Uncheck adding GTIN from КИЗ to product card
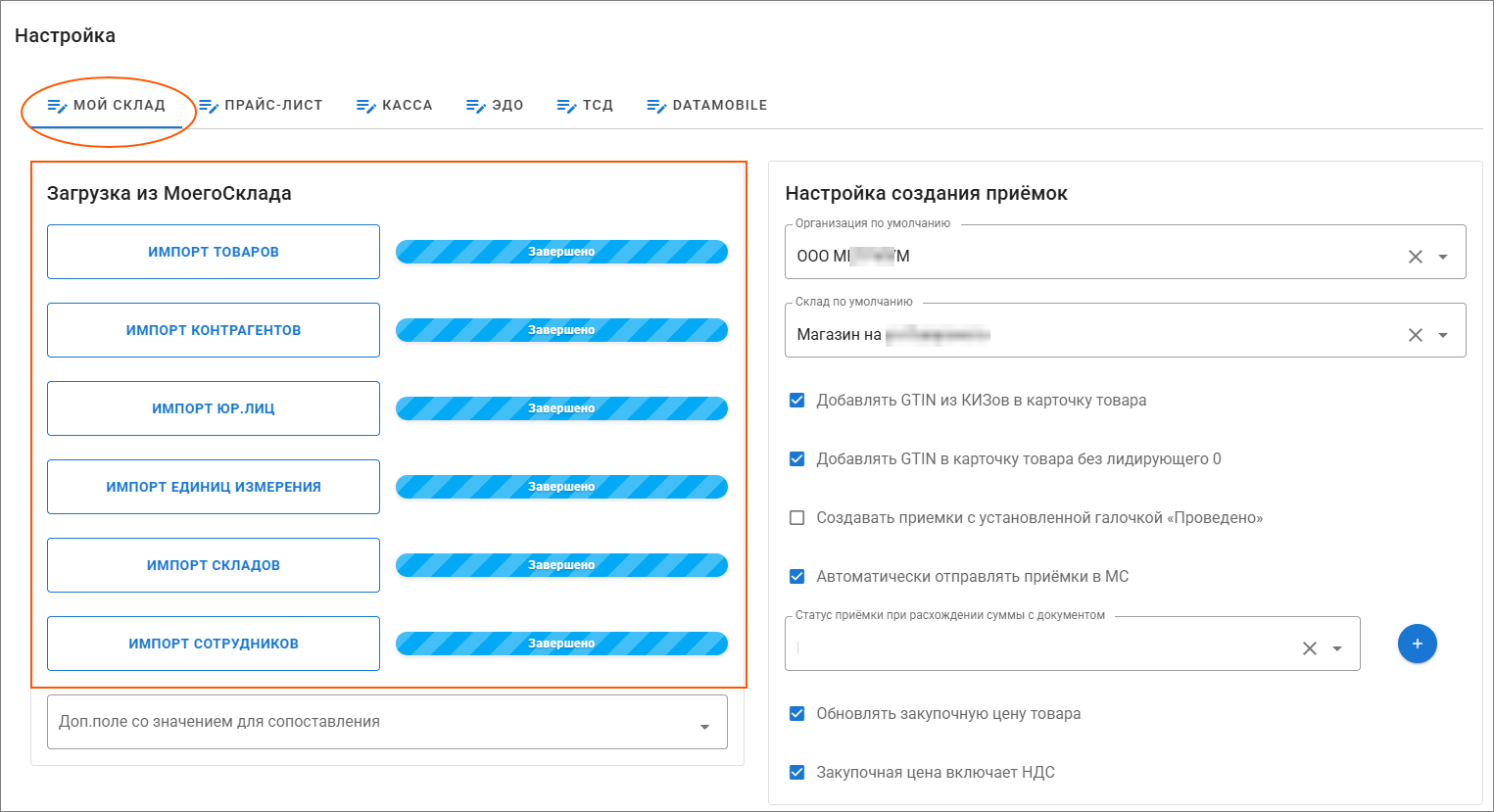Viewport: 1494px width, 812px height. [x=796, y=400]
